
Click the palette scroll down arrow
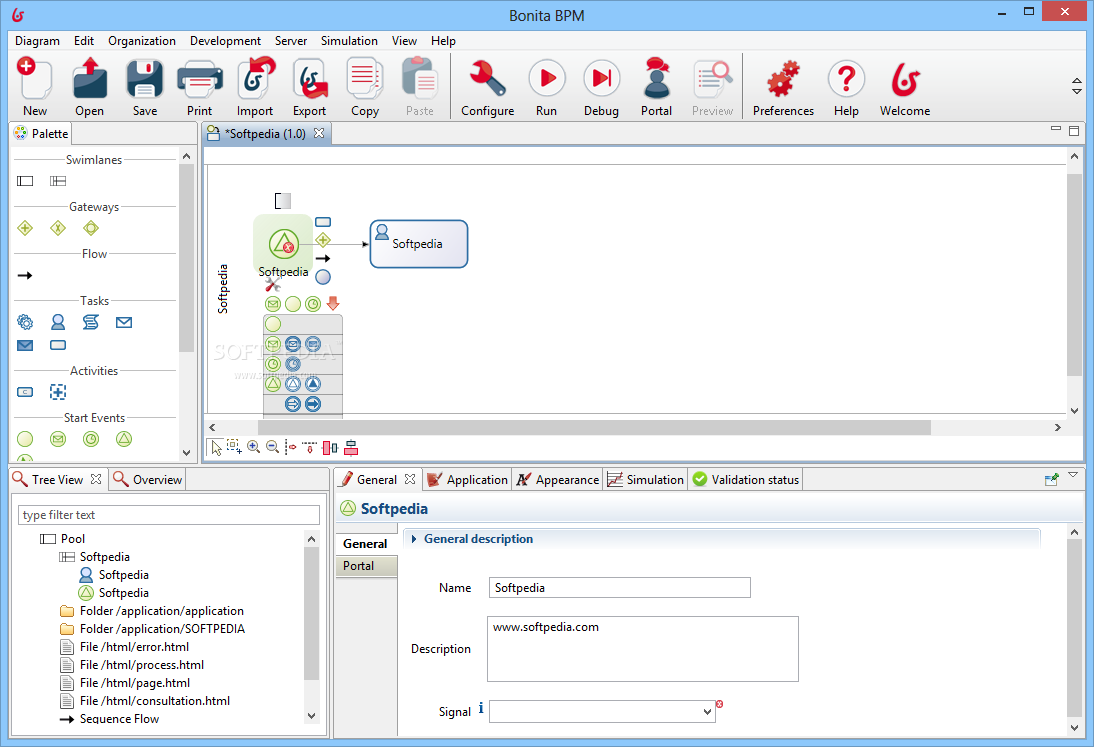pyautogui.click(x=186, y=452)
